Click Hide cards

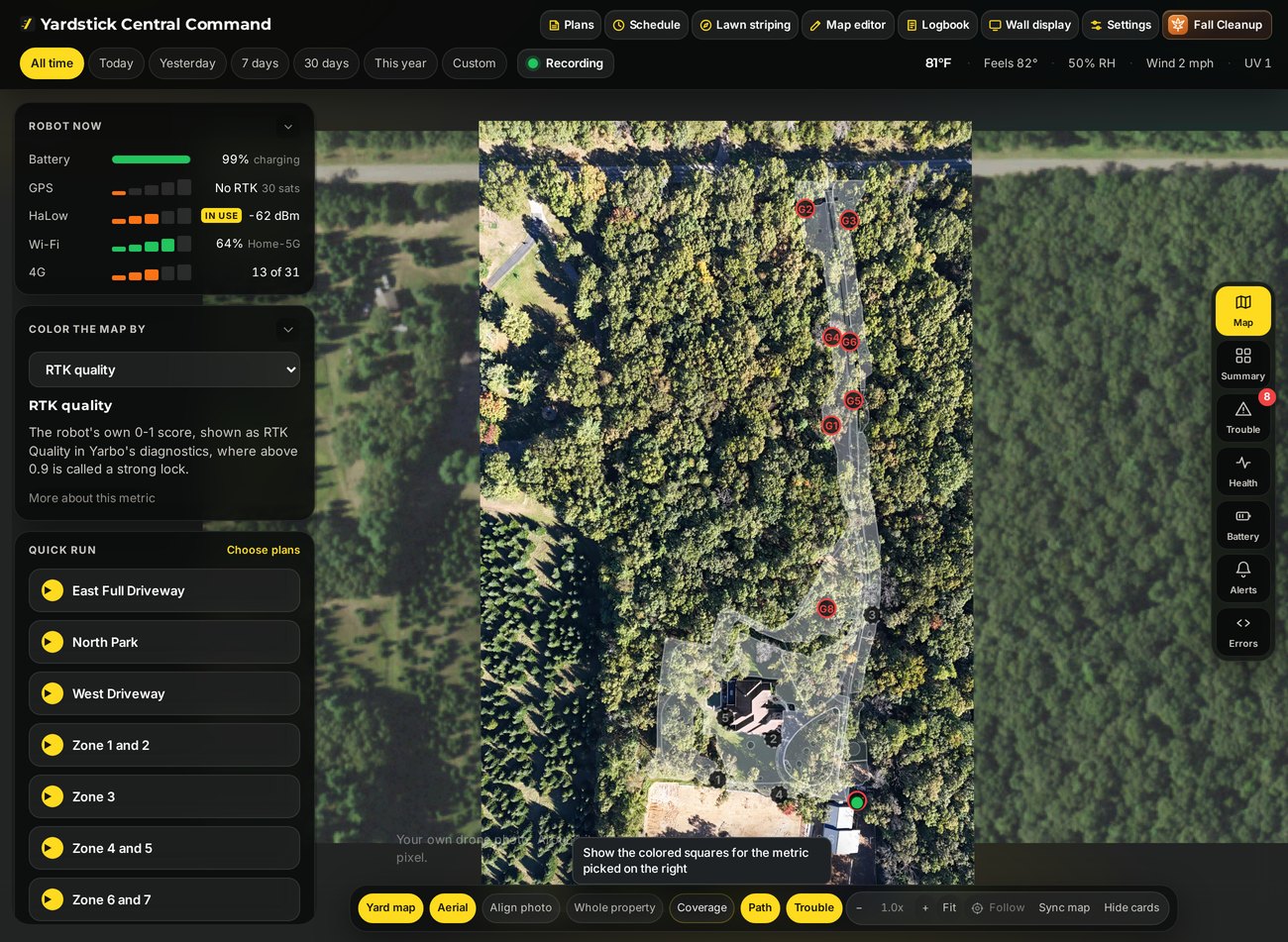[1131, 908]
